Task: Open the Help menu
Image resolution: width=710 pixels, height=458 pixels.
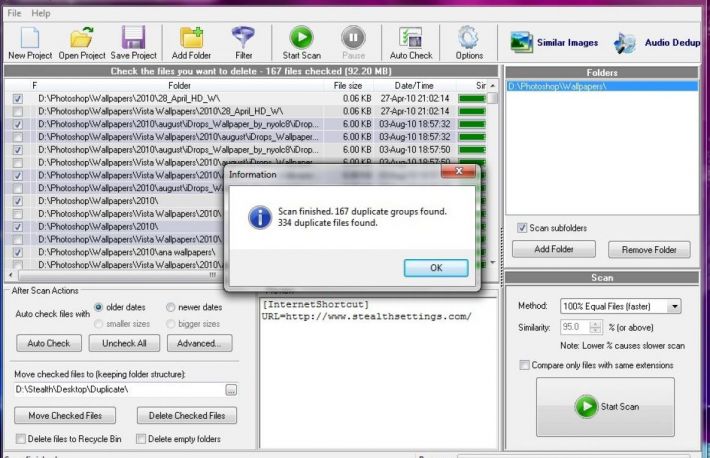Action: pos(41,13)
